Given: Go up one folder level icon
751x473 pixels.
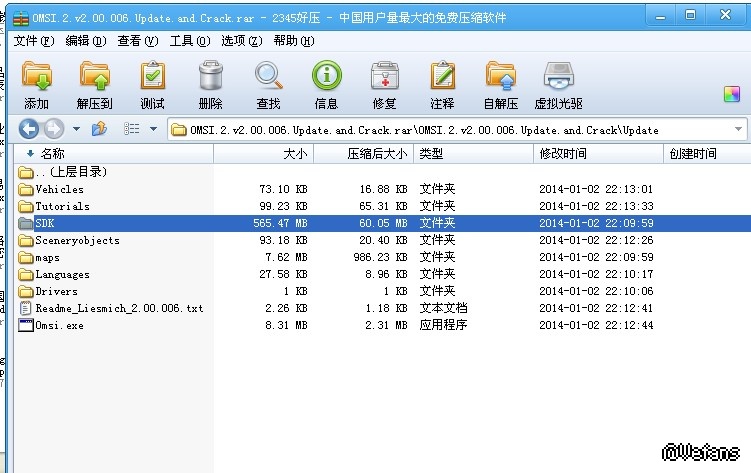Looking at the screenshot, I should click(x=99, y=128).
